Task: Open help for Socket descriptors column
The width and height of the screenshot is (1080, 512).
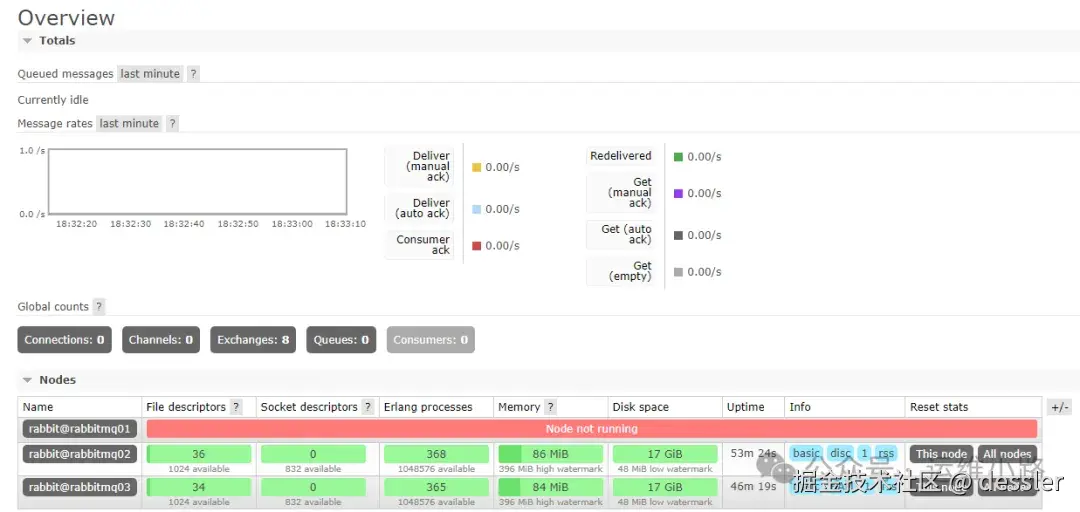Action: click(368, 407)
